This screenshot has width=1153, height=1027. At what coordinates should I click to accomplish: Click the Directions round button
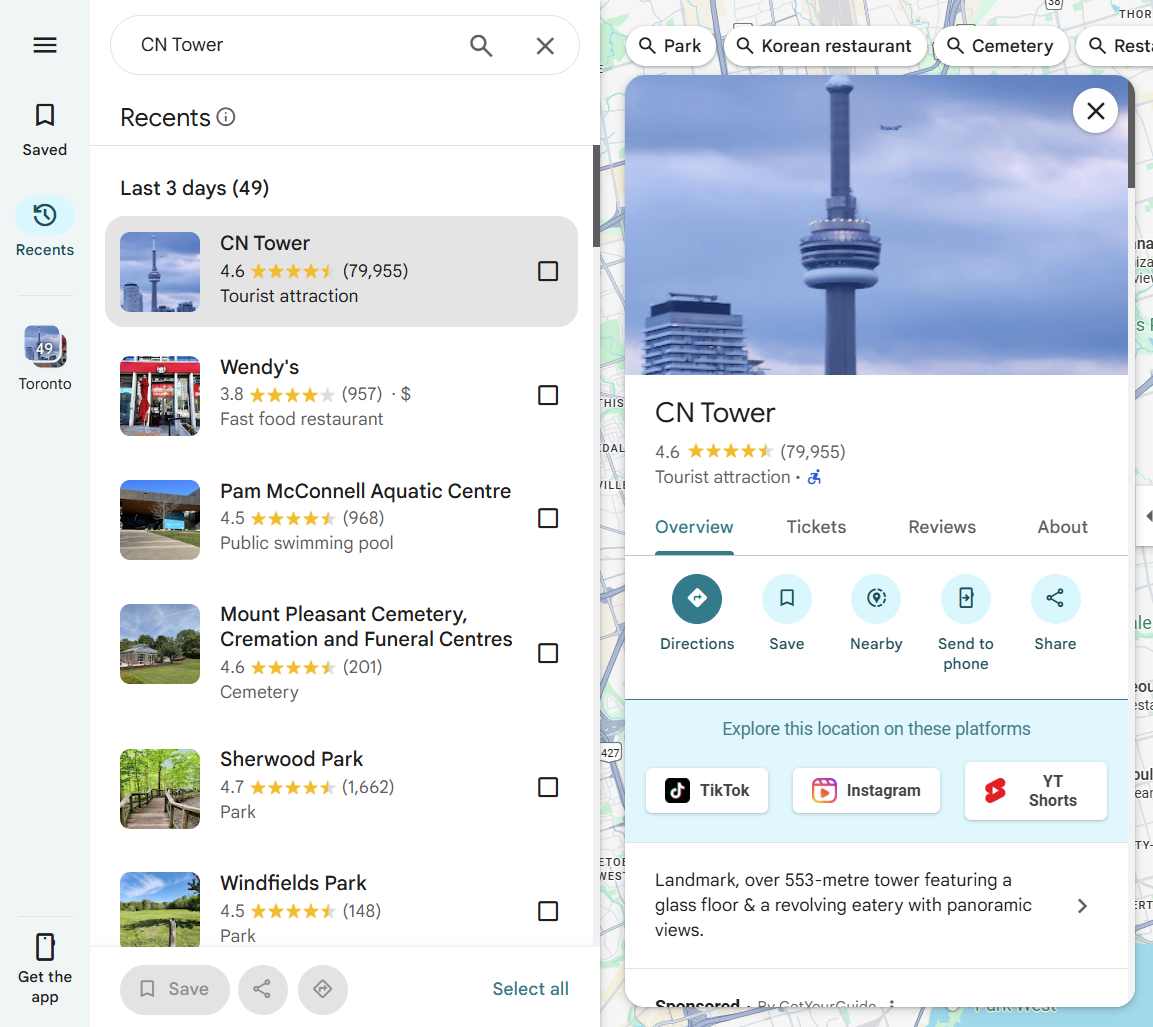[697, 598]
